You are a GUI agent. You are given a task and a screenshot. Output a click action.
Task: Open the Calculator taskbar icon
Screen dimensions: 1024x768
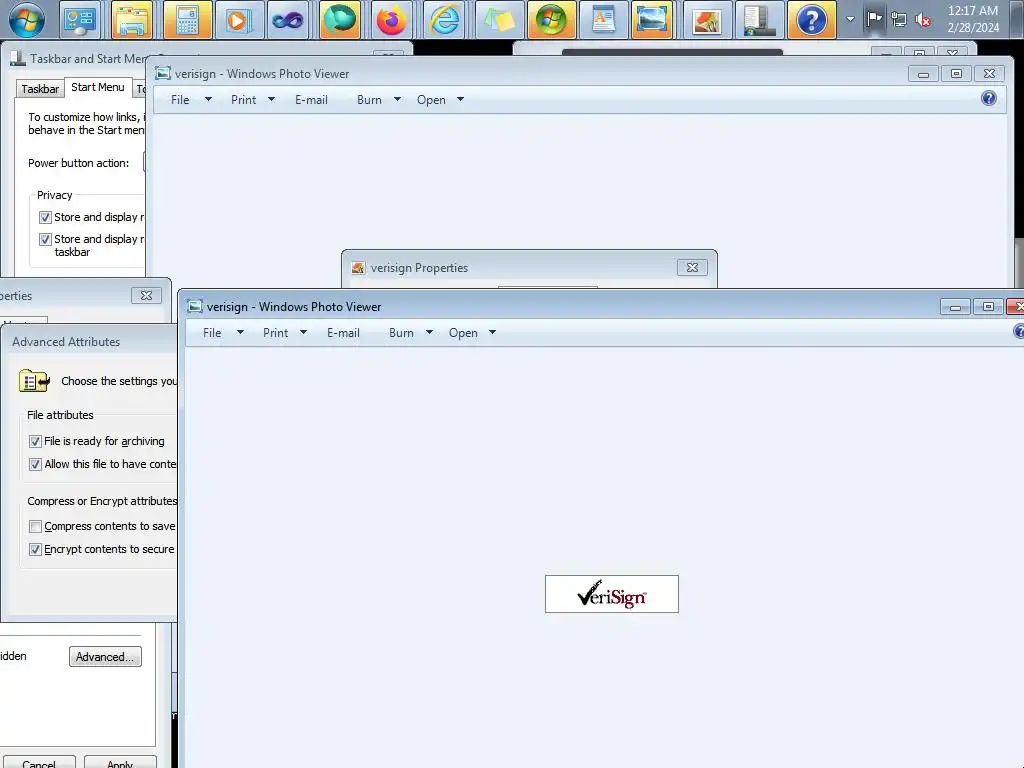point(187,20)
